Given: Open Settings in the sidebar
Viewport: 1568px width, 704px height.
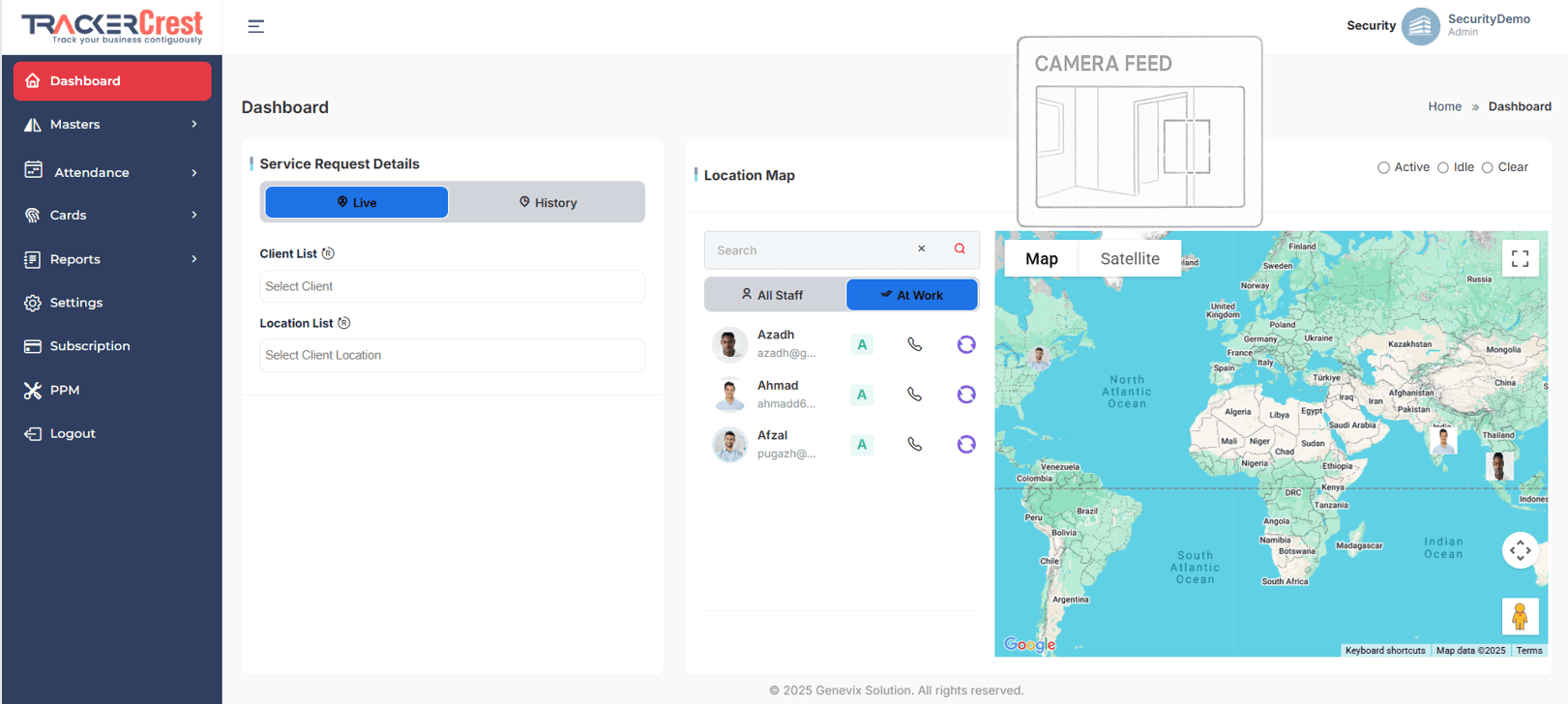Looking at the screenshot, I should (x=111, y=303).
